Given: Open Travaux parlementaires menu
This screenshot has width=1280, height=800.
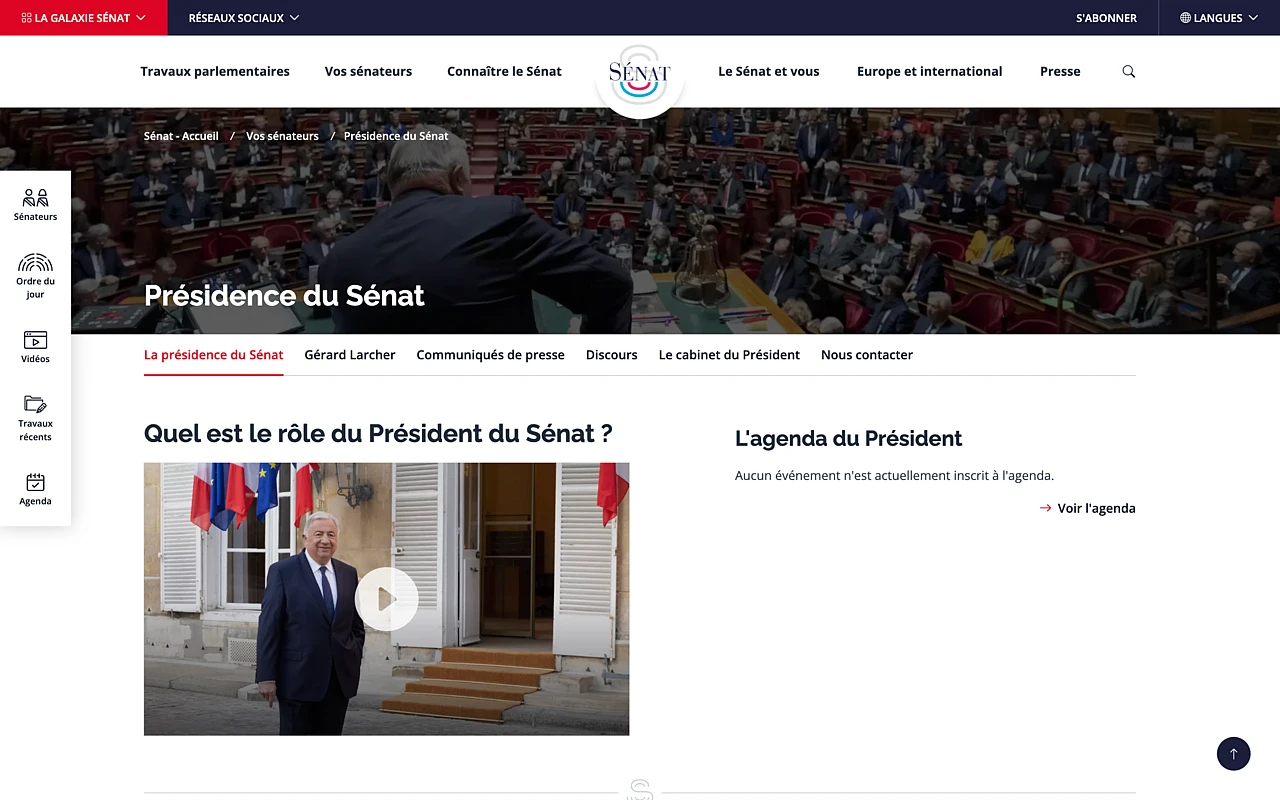Looking at the screenshot, I should (215, 72).
